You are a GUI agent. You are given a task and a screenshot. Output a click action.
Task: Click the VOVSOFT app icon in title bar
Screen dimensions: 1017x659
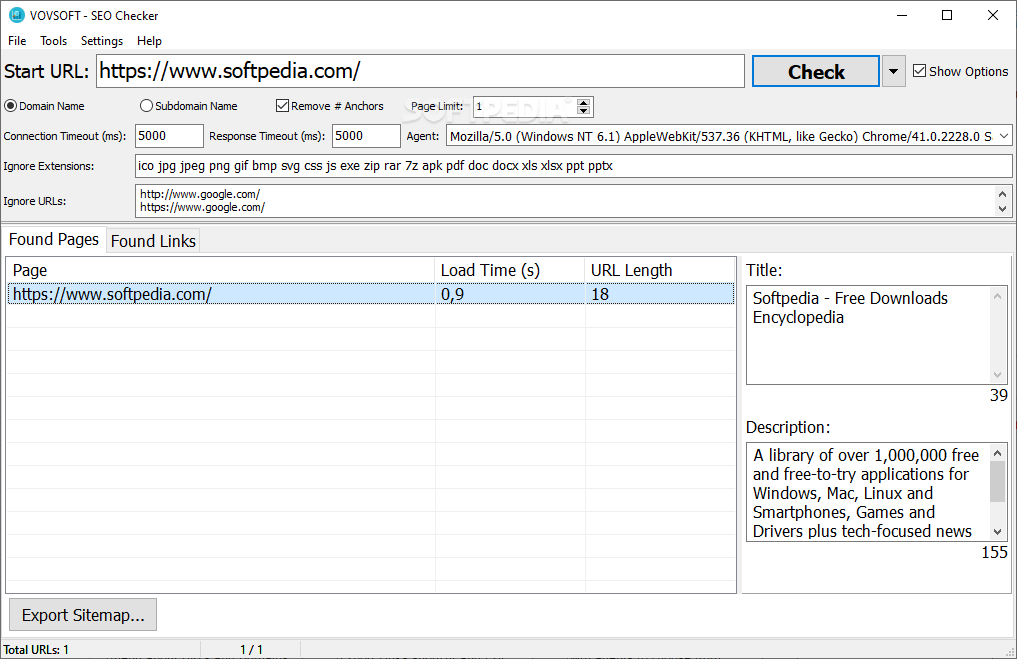pyautogui.click(x=16, y=15)
